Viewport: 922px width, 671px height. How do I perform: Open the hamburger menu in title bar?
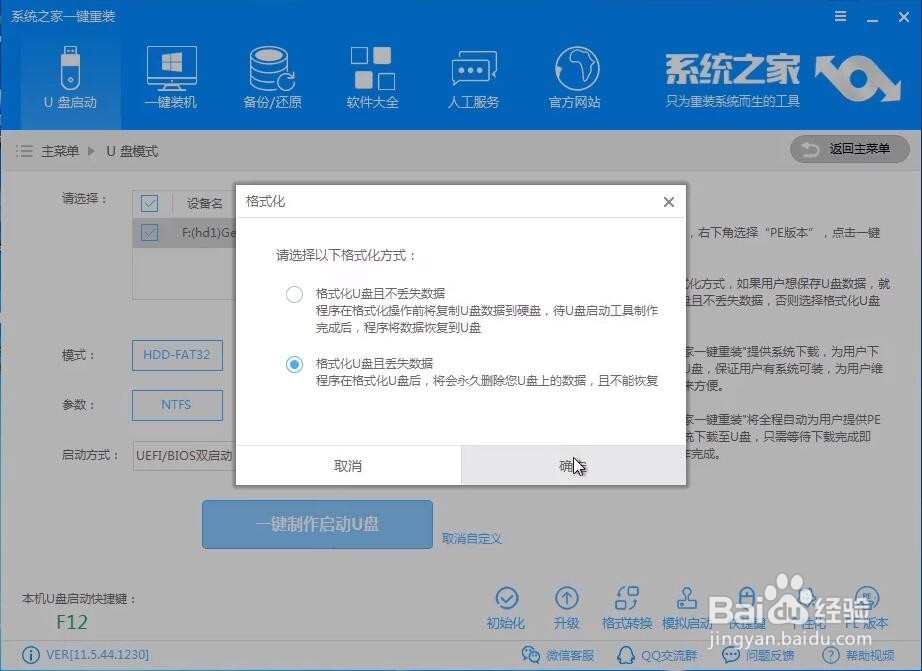(x=841, y=16)
